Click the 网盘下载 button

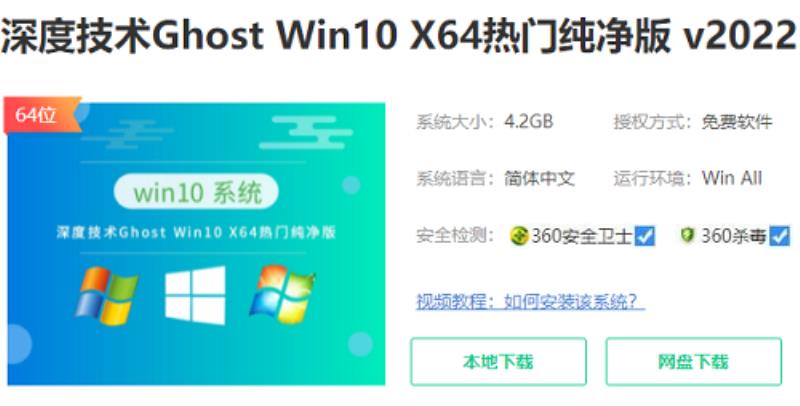point(693,362)
